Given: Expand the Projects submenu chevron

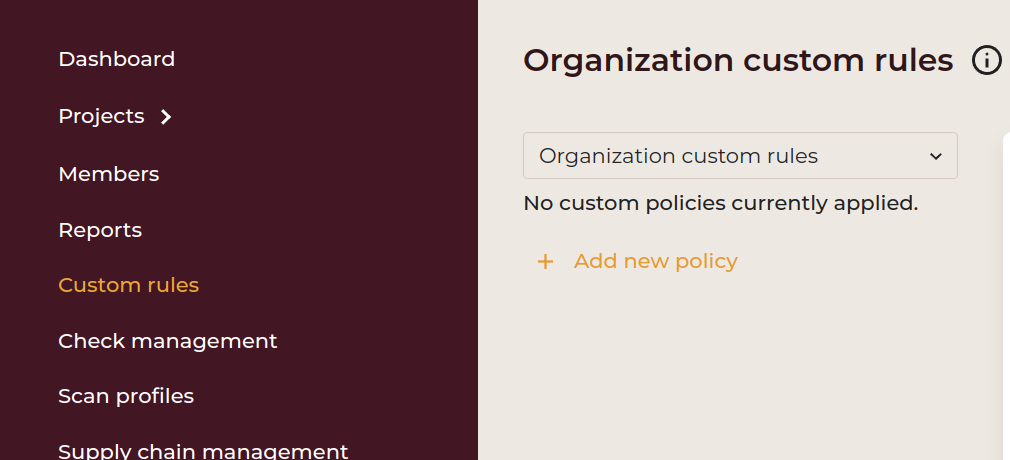Looking at the screenshot, I should [166, 117].
